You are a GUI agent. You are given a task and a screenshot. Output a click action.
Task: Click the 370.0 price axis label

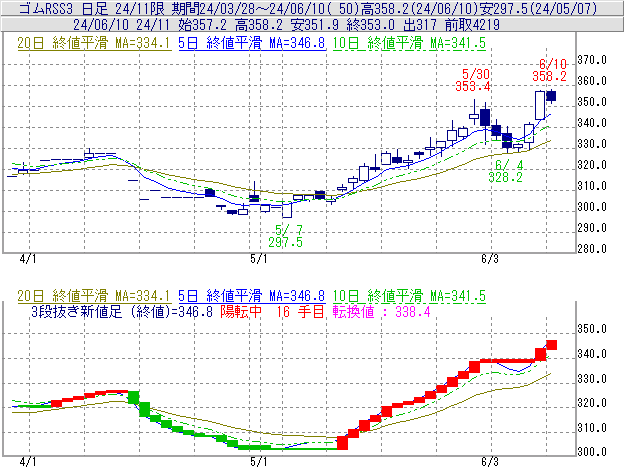point(592,60)
